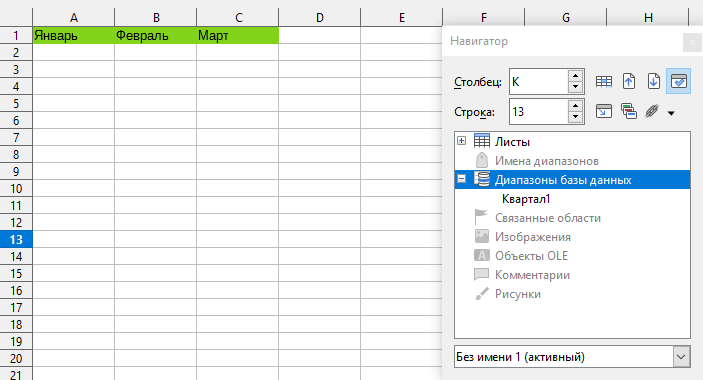Click the brush icon beside Рисунки

[x=482, y=294]
